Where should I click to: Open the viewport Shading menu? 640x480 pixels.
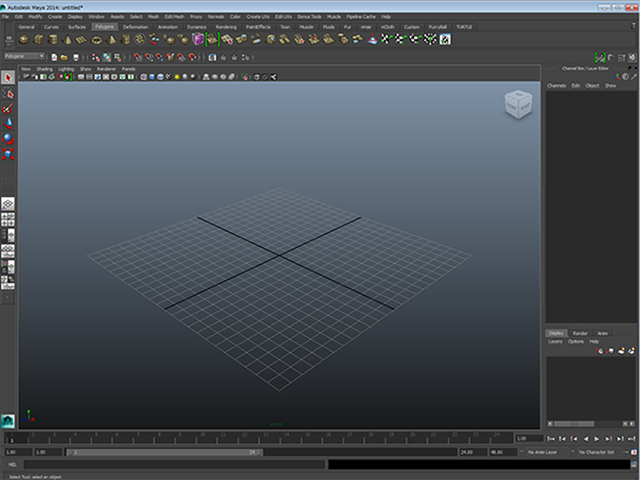tap(44, 69)
